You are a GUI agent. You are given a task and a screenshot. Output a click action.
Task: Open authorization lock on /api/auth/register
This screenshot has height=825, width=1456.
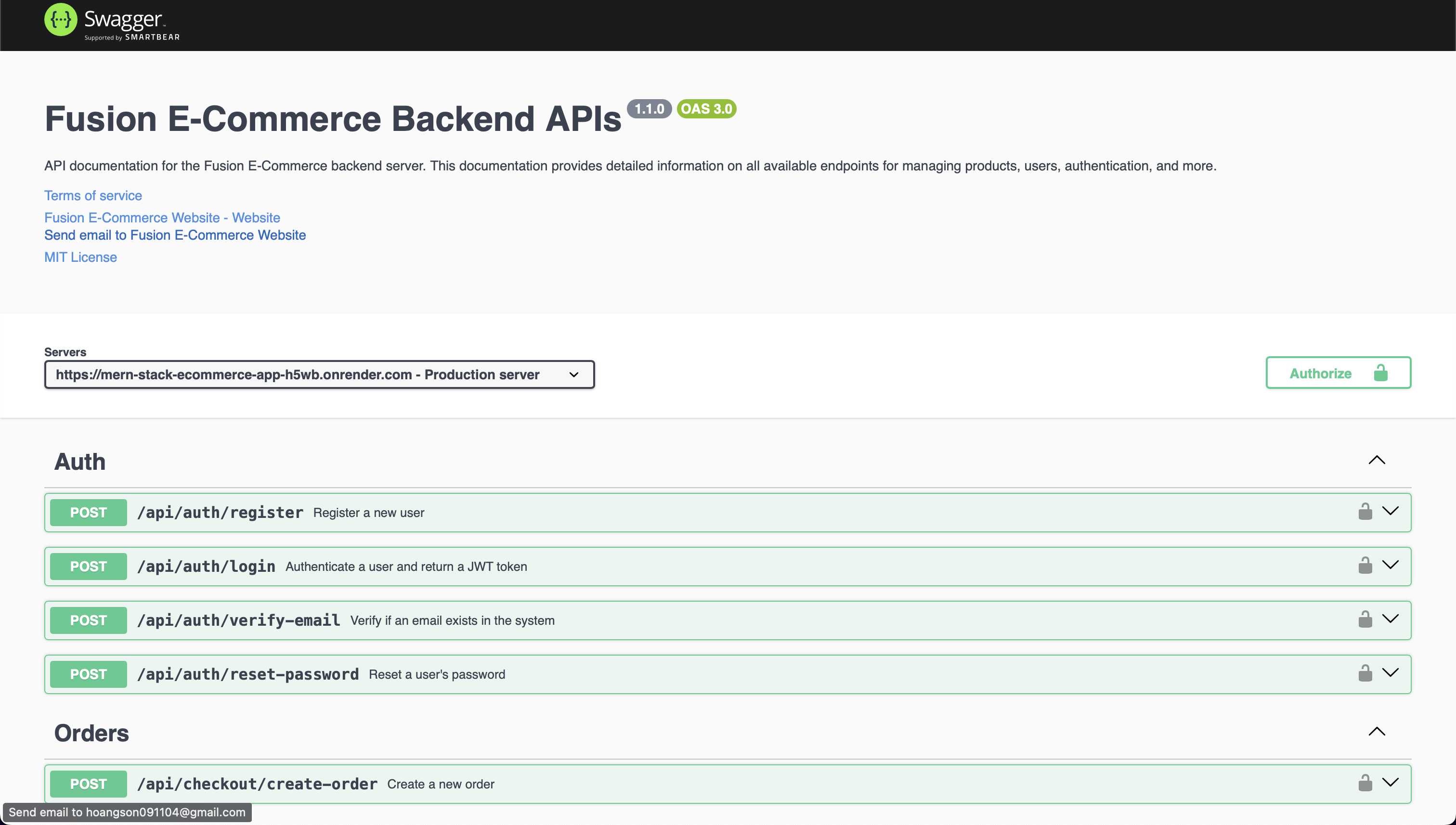coord(1365,512)
